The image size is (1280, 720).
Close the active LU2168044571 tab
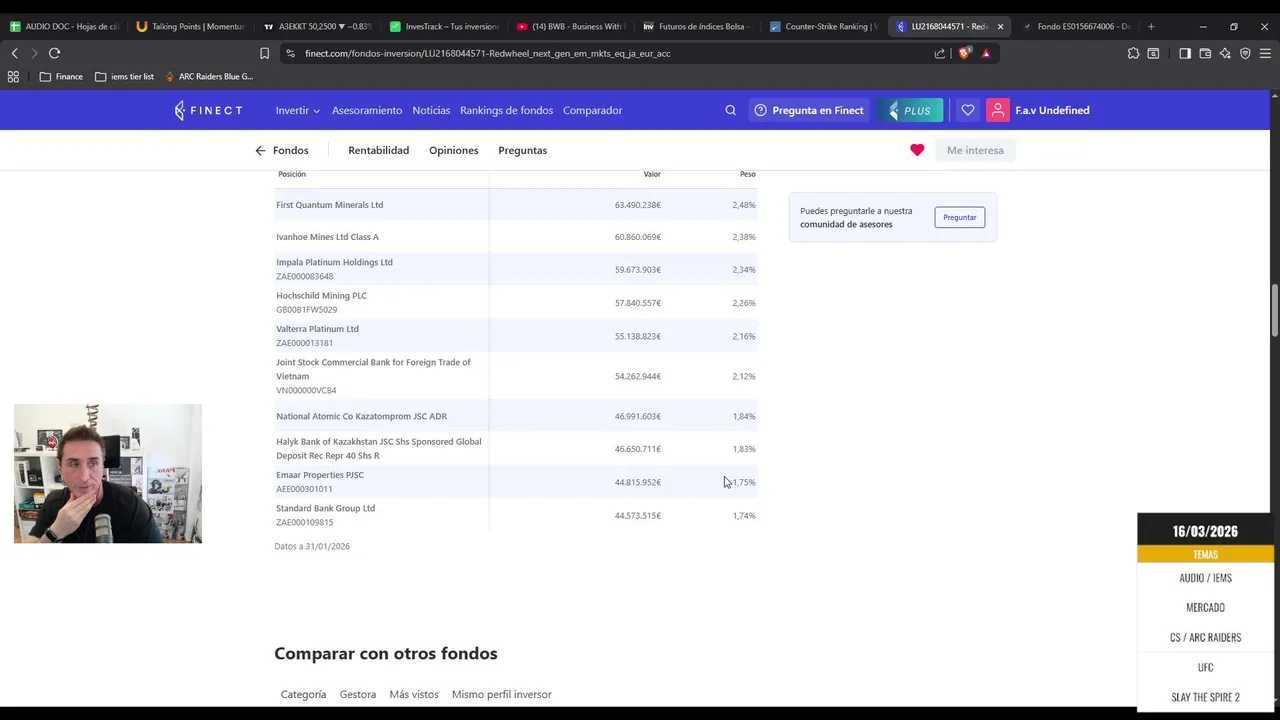(x=1000, y=26)
